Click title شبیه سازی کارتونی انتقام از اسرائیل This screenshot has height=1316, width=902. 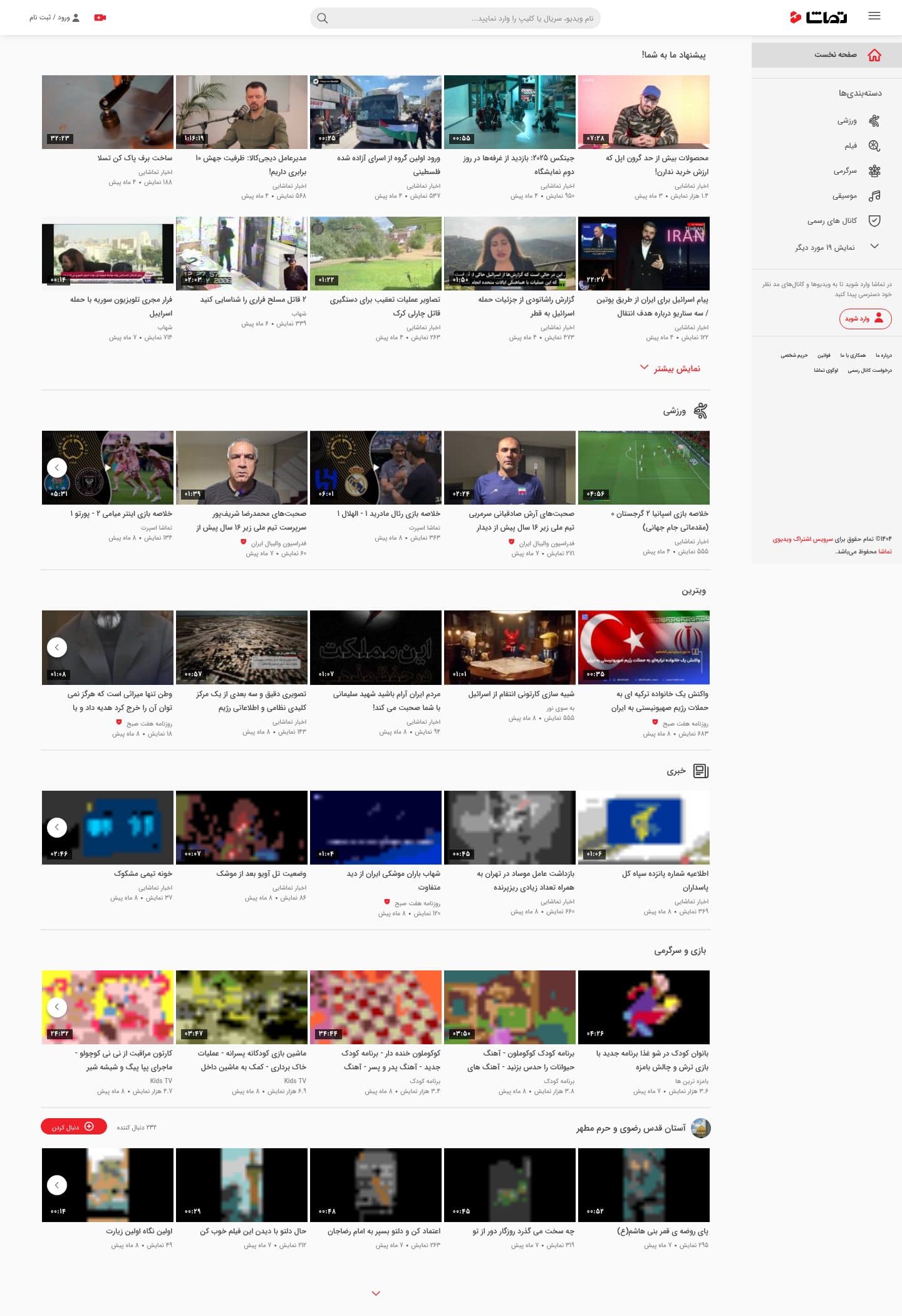tap(521, 694)
